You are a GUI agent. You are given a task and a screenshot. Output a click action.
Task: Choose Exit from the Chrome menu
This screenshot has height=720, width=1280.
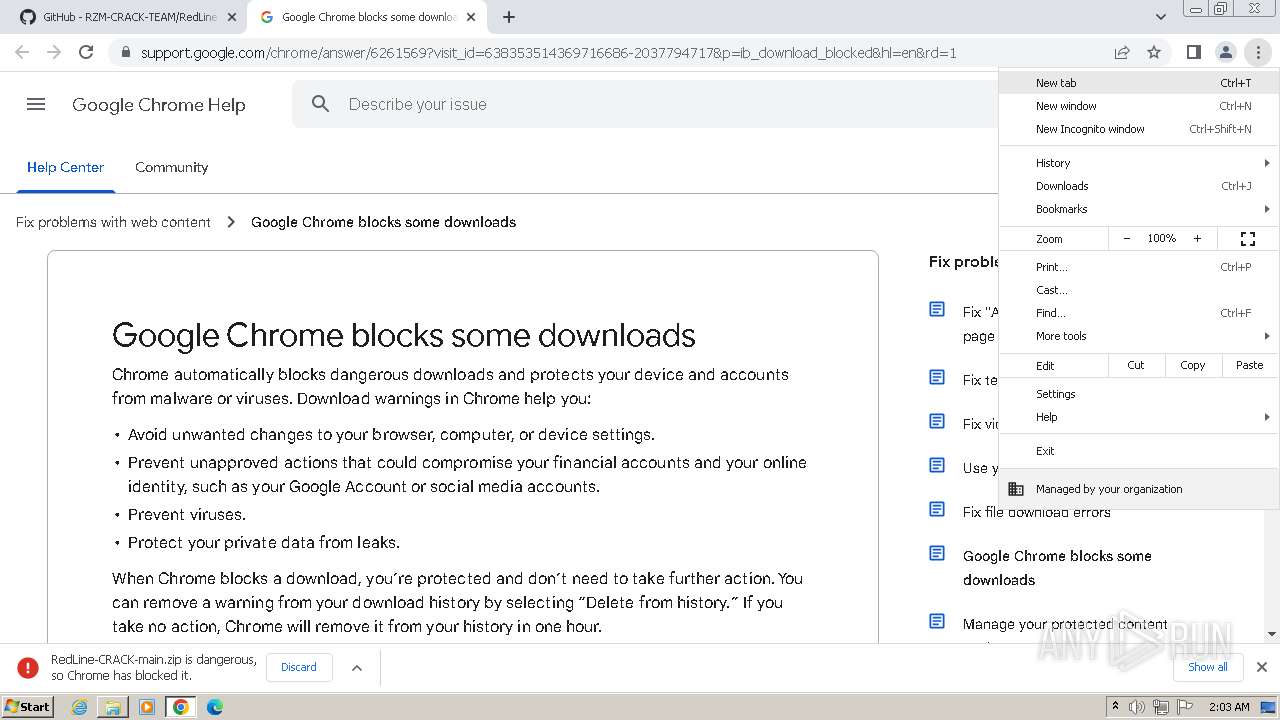click(x=1139, y=451)
